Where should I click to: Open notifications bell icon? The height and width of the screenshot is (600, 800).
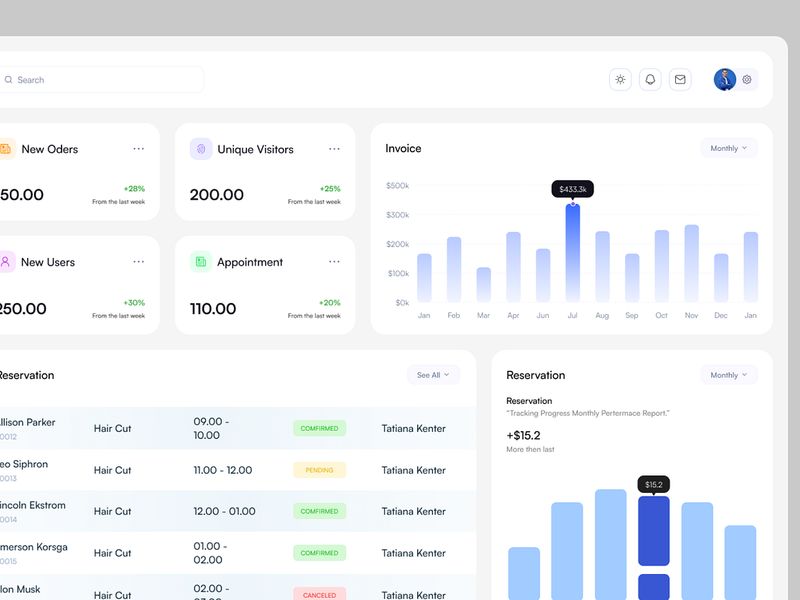tap(650, 80)
